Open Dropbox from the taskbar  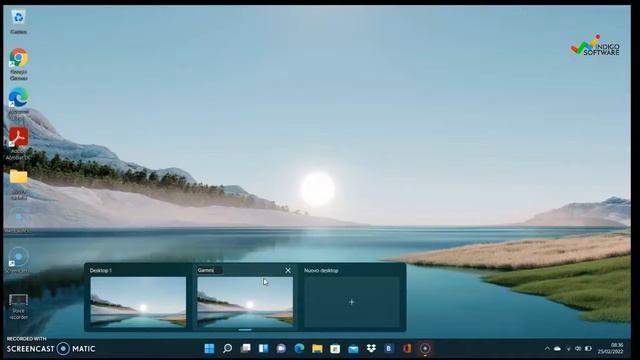pyautogui.click(x=371, y=348)
